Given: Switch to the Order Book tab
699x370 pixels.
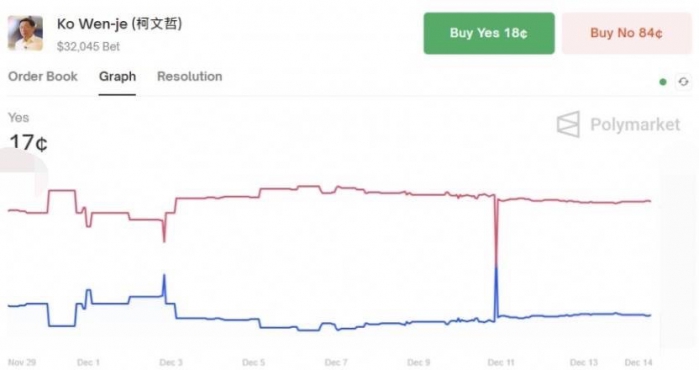Looking at the screenshot, I should click(43, 77).
